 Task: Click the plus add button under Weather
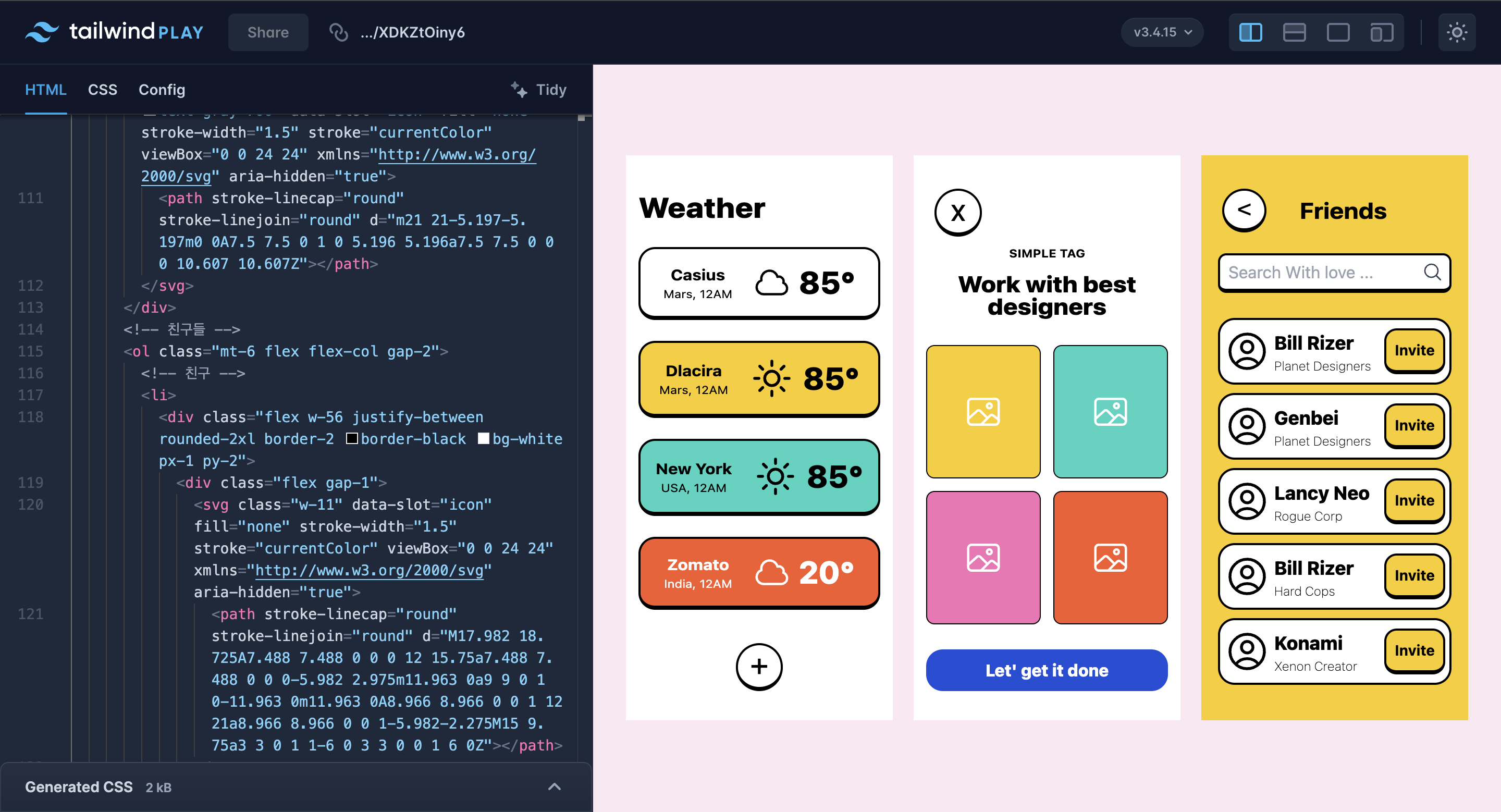tap(759, 667)
